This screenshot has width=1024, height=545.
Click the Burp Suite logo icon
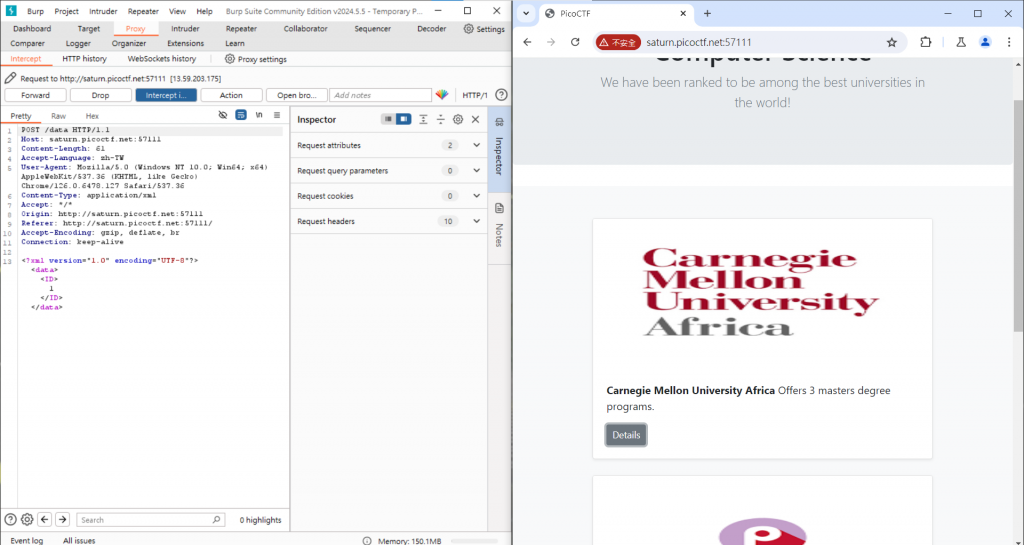[10, 11]
